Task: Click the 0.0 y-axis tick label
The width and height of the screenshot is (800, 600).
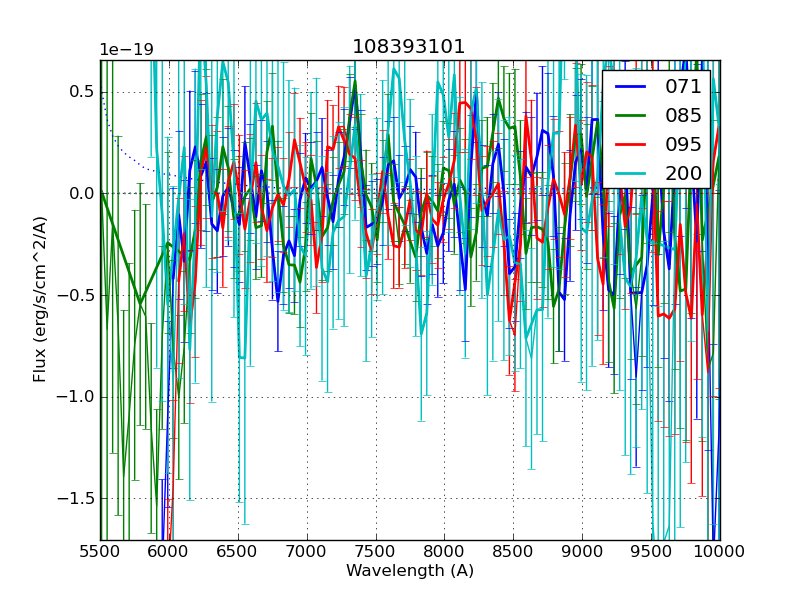Action: [82, 194]
